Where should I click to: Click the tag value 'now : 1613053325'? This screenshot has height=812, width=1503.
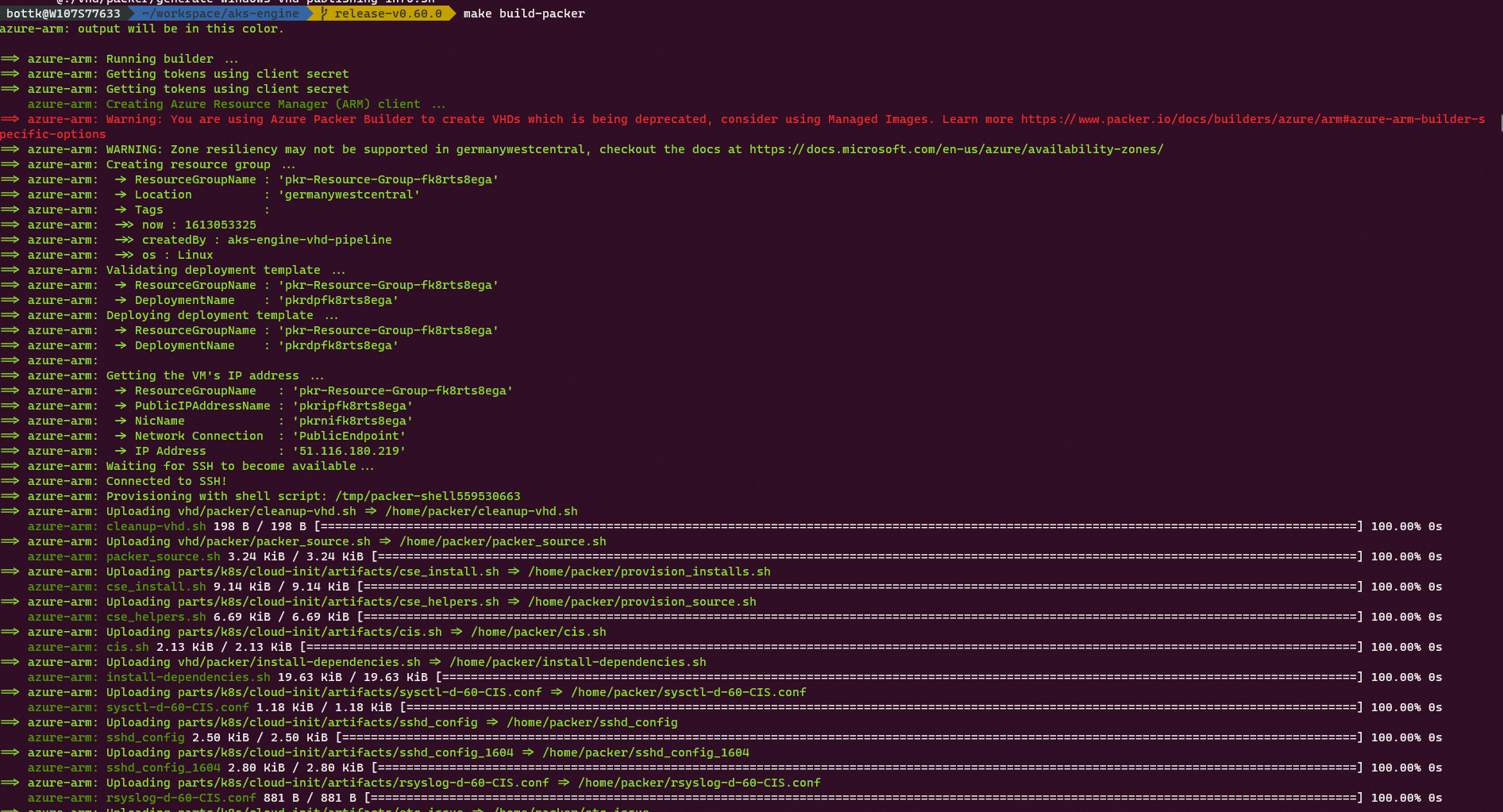point(199,225)
